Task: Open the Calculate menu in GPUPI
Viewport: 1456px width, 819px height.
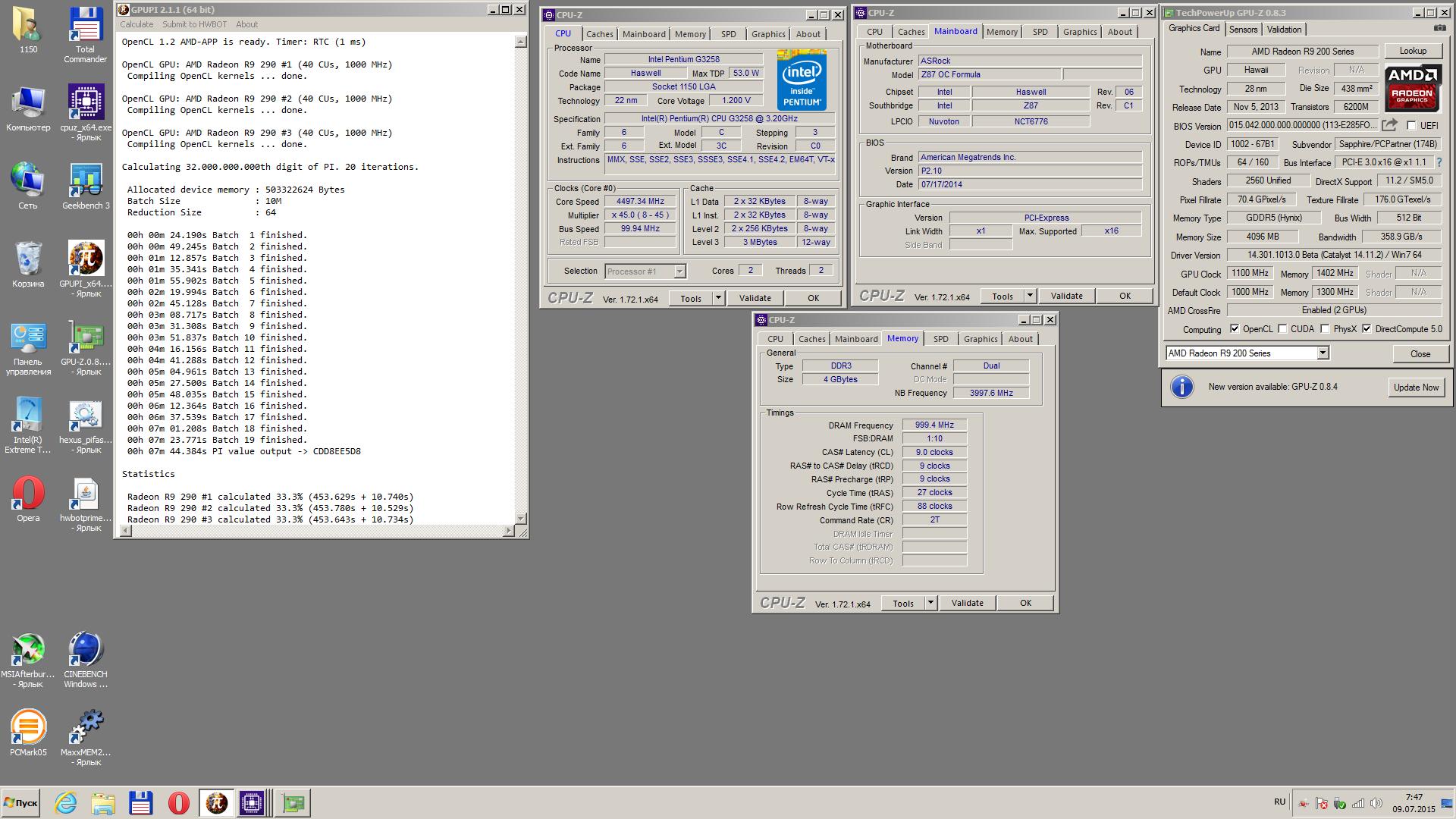Action: coord(136,24)
